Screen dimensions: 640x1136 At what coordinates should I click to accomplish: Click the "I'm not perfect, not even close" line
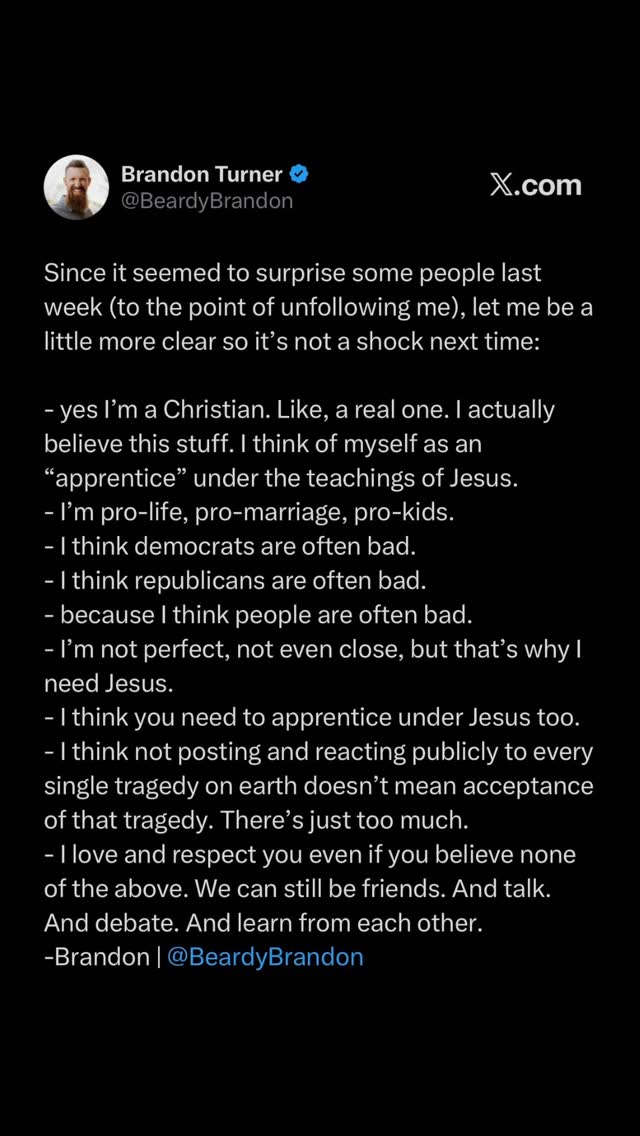click(x=313, y=649)
